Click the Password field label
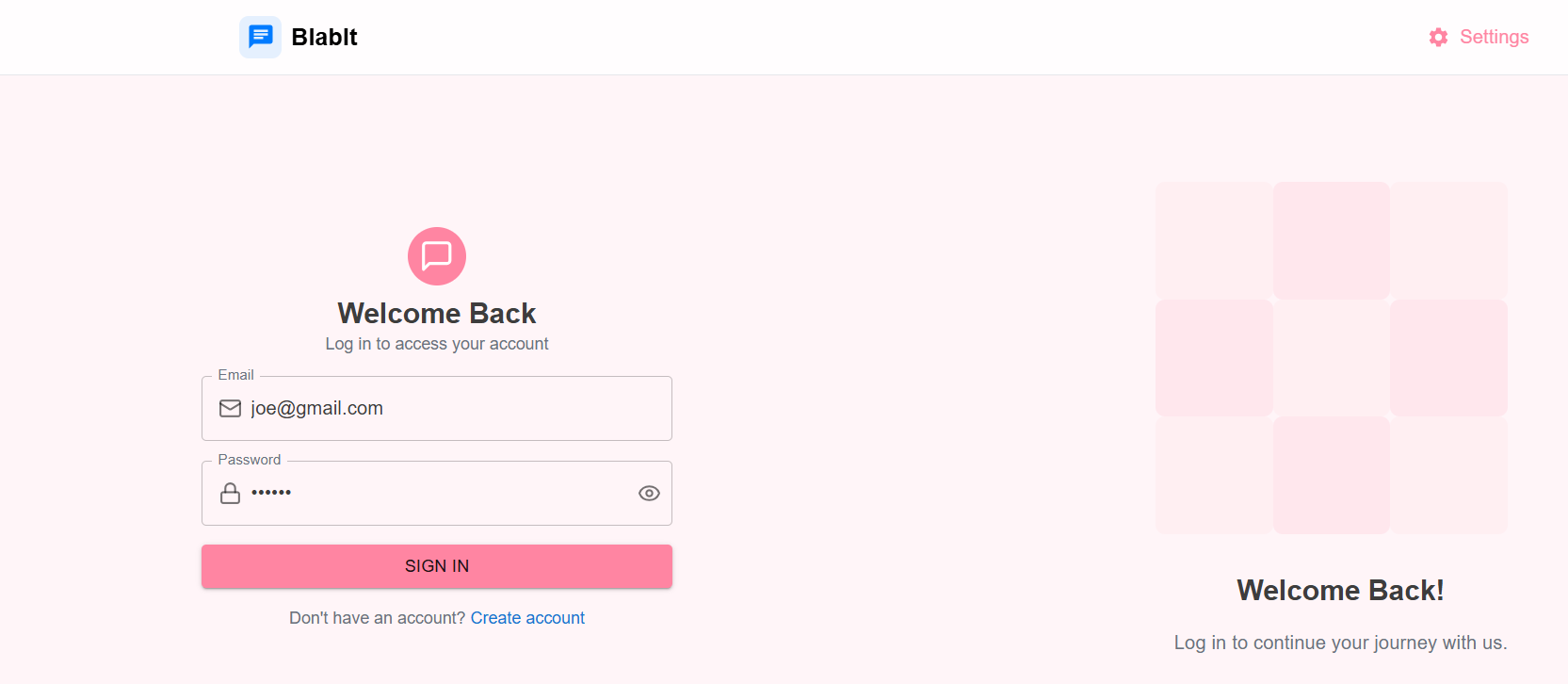1568x684 pixels. click(x=250, y=460)
